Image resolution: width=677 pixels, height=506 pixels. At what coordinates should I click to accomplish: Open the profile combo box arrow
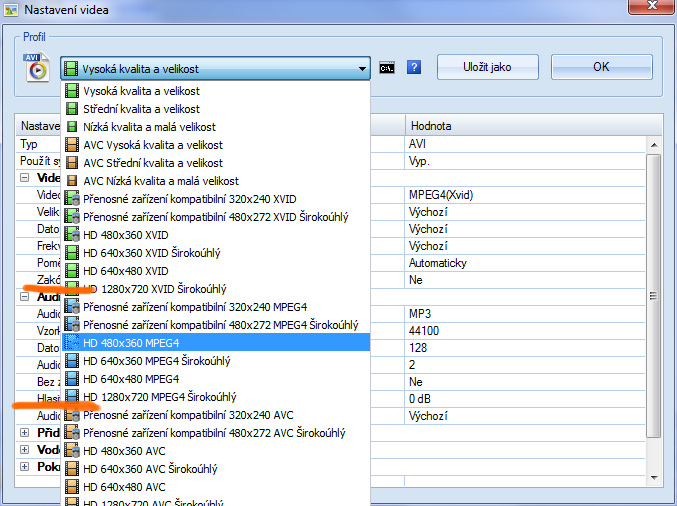pyautogui.click(x=362, y=69)
